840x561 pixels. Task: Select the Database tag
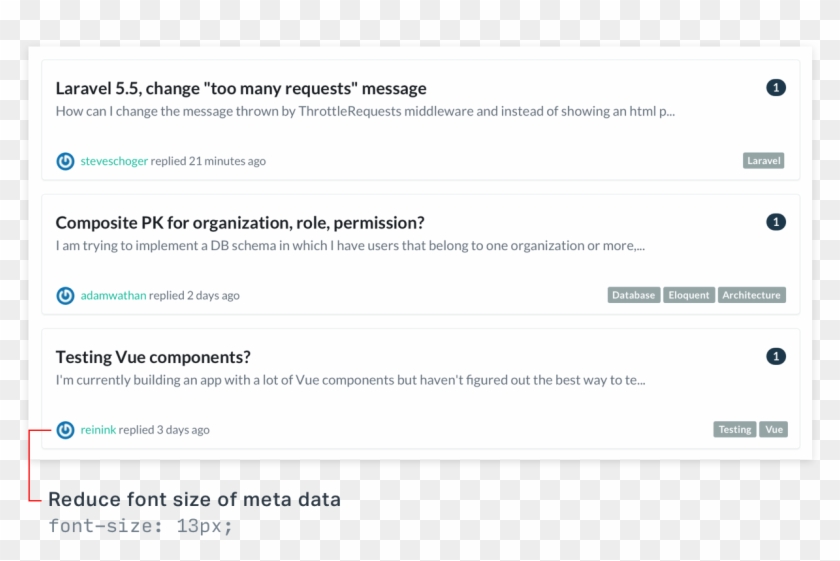pyautogui.click(x=633, y=295)
